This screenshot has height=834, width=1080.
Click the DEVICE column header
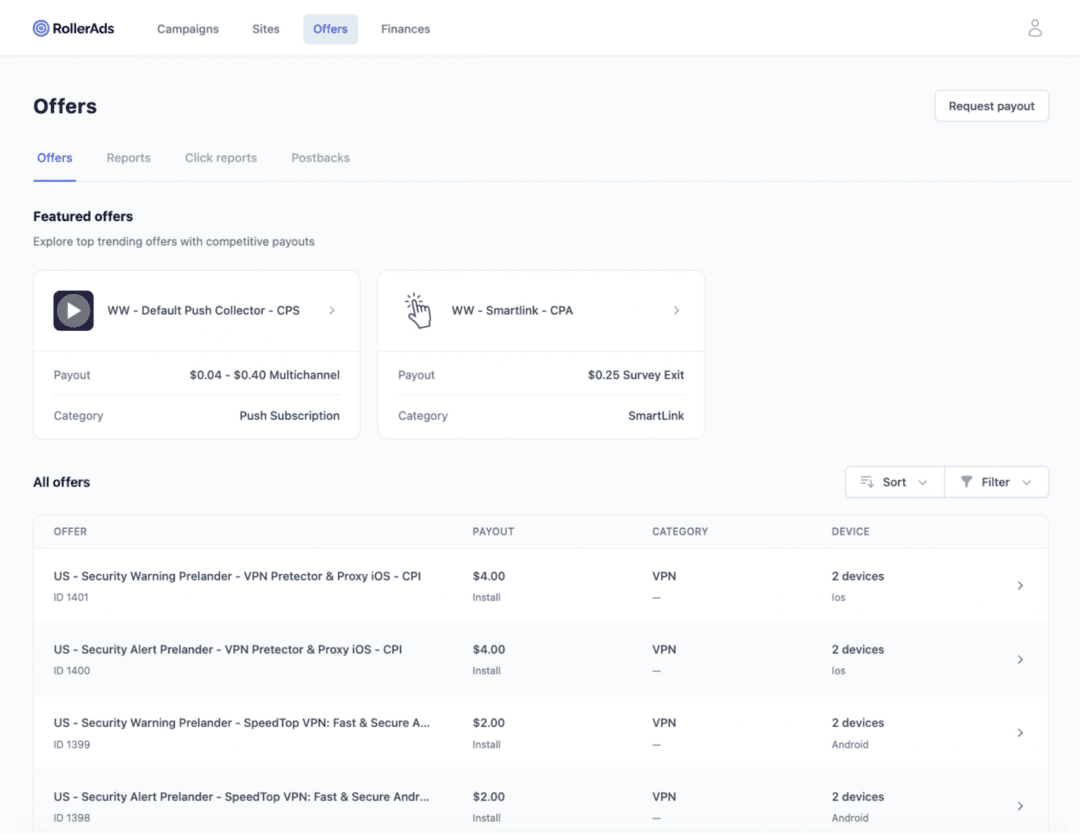[x=851, y=532]
